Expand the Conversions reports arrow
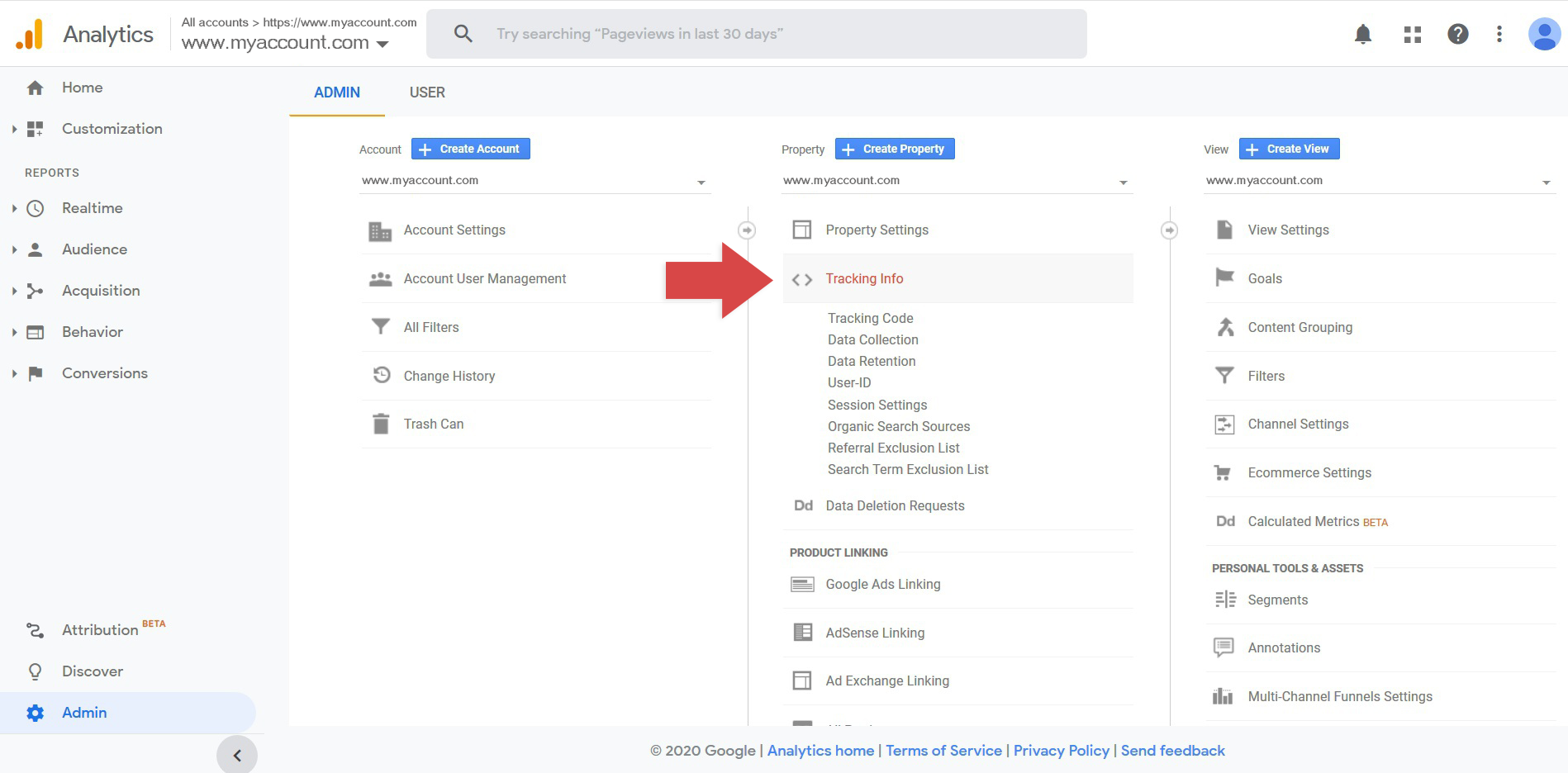This screenshot has height=773, width=1568. pyautogui.click(x=14, y=373)
